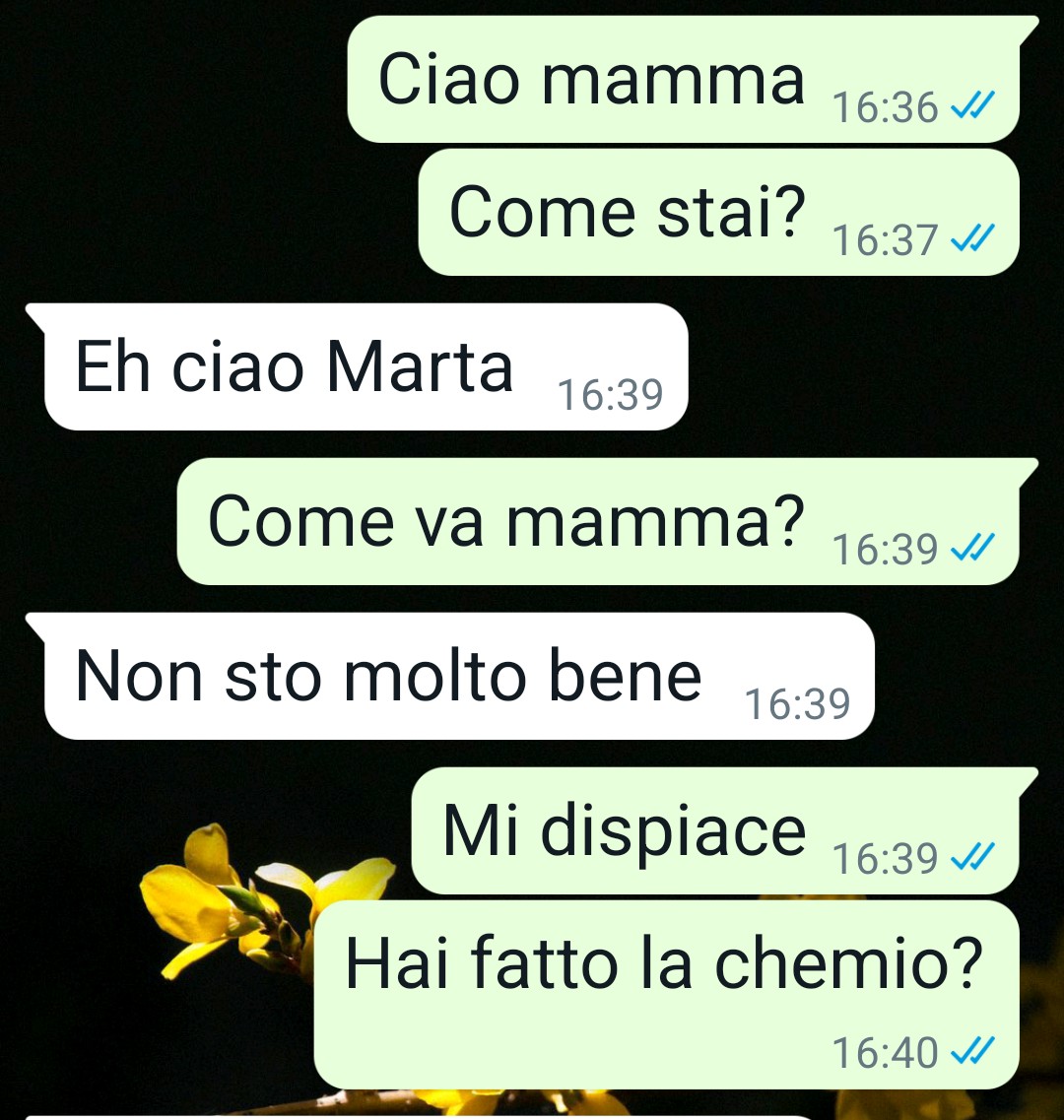Image resolution: width=1064 pixels, height=1120 pixels.
Task: Tap the 16:39 timestamp on 'Eh ciao Marta'
Action: click(x=610, y=395)
